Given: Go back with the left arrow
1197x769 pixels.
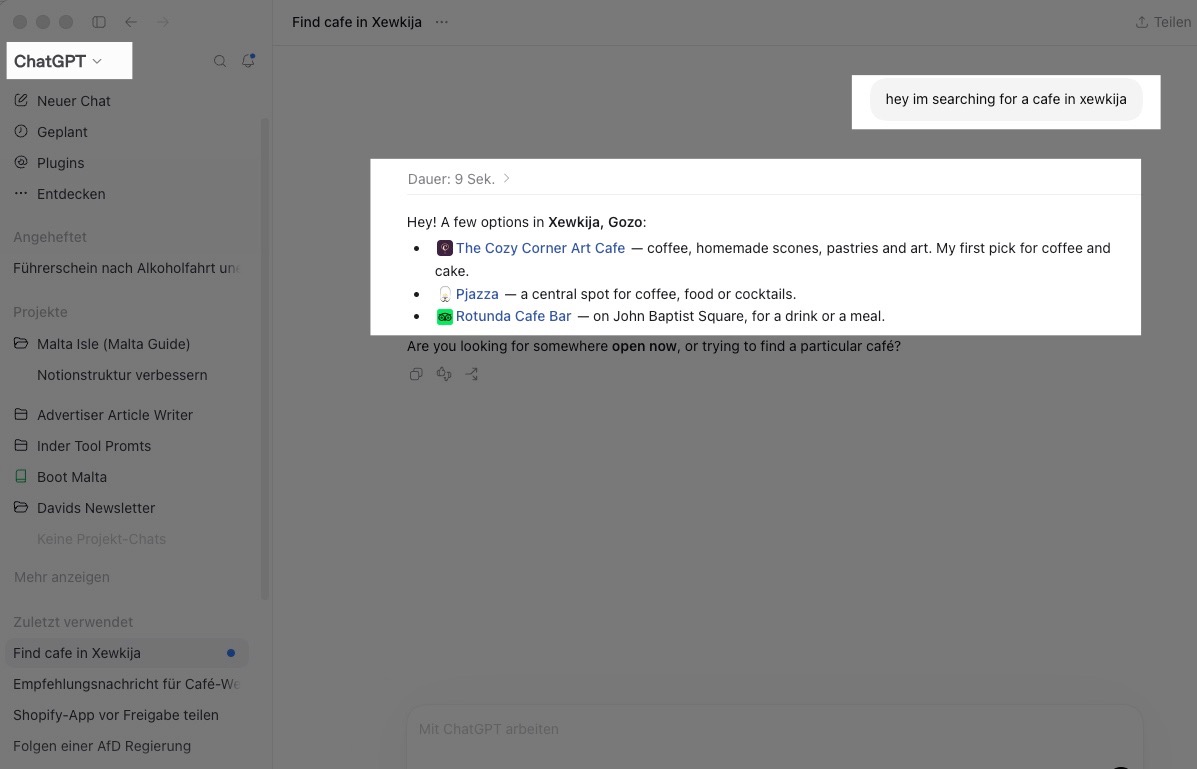Looking at the screenshot, I should (131, 22).
